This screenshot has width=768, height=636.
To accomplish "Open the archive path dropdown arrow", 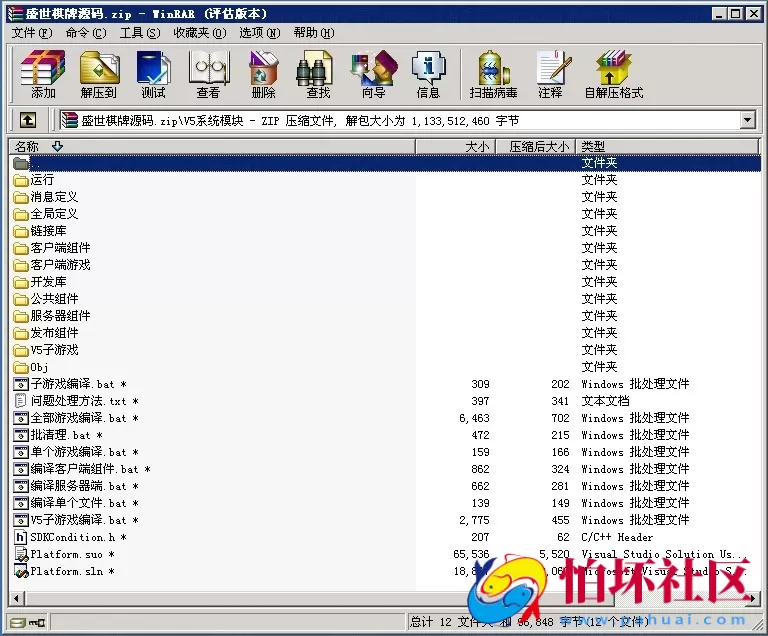I will (747, 120).
